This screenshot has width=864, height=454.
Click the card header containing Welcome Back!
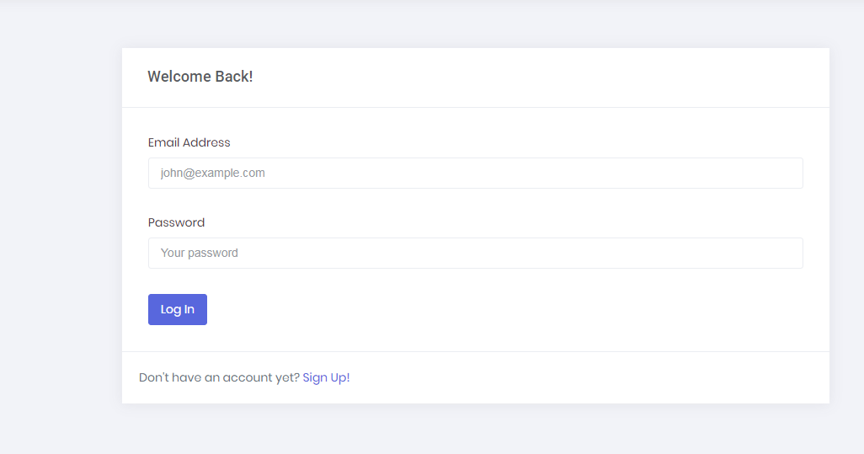[x=476, y=77]
